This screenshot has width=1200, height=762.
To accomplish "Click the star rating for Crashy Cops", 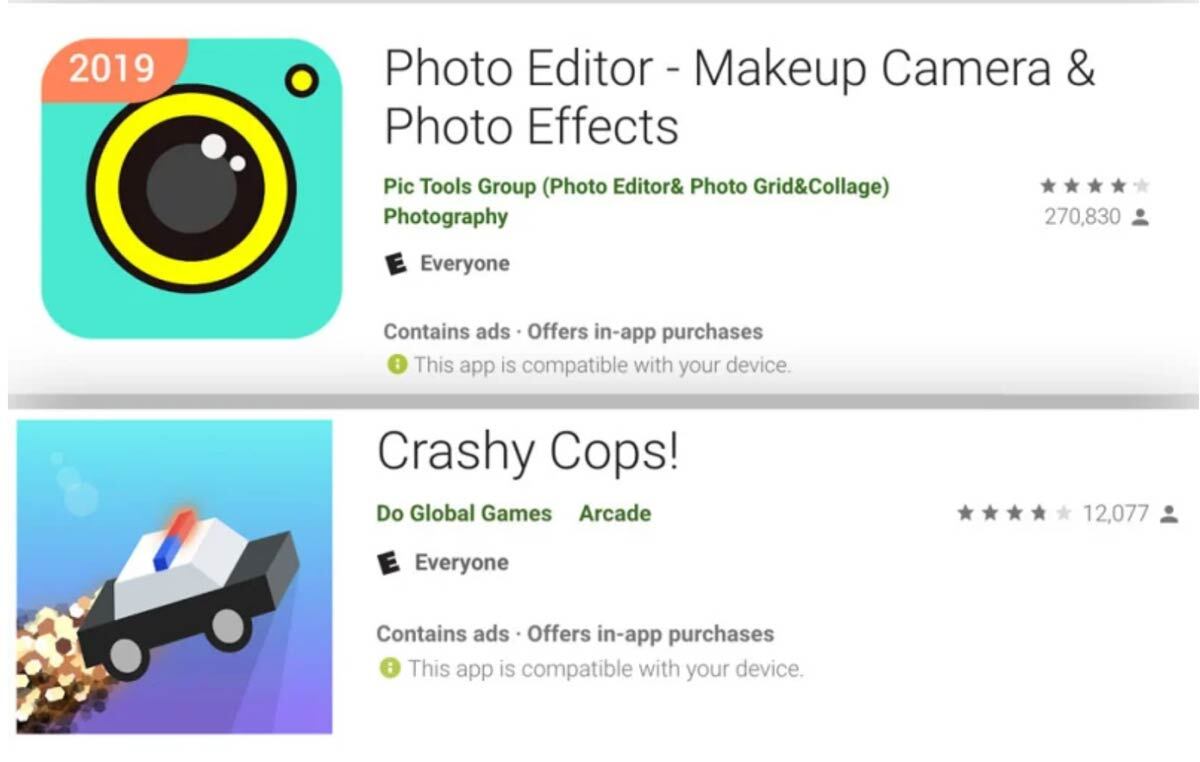I will (x=1014, y=514).
